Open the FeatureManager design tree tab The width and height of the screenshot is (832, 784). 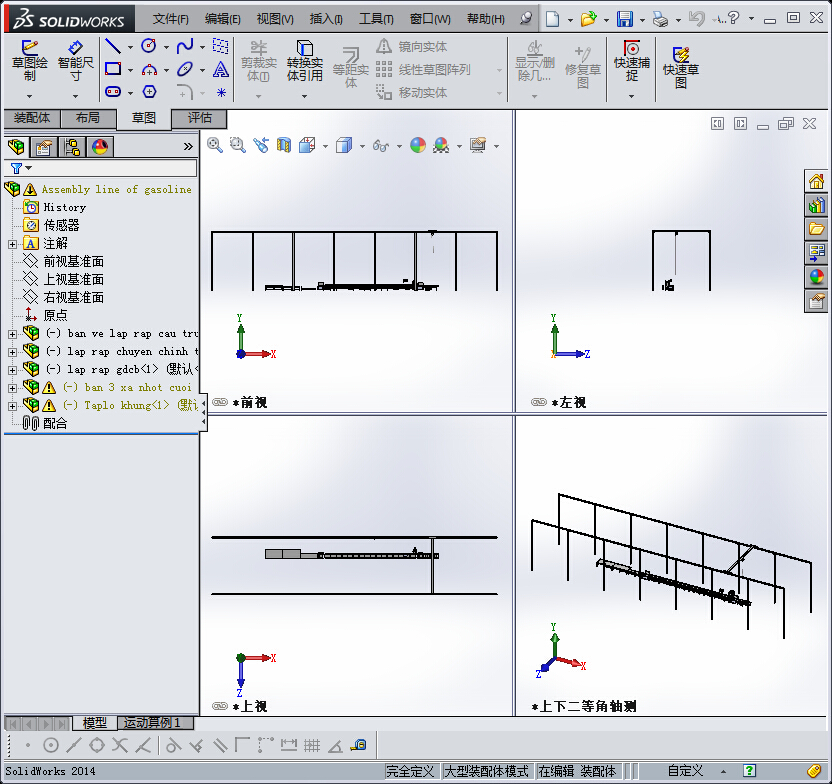click(16, 146)
